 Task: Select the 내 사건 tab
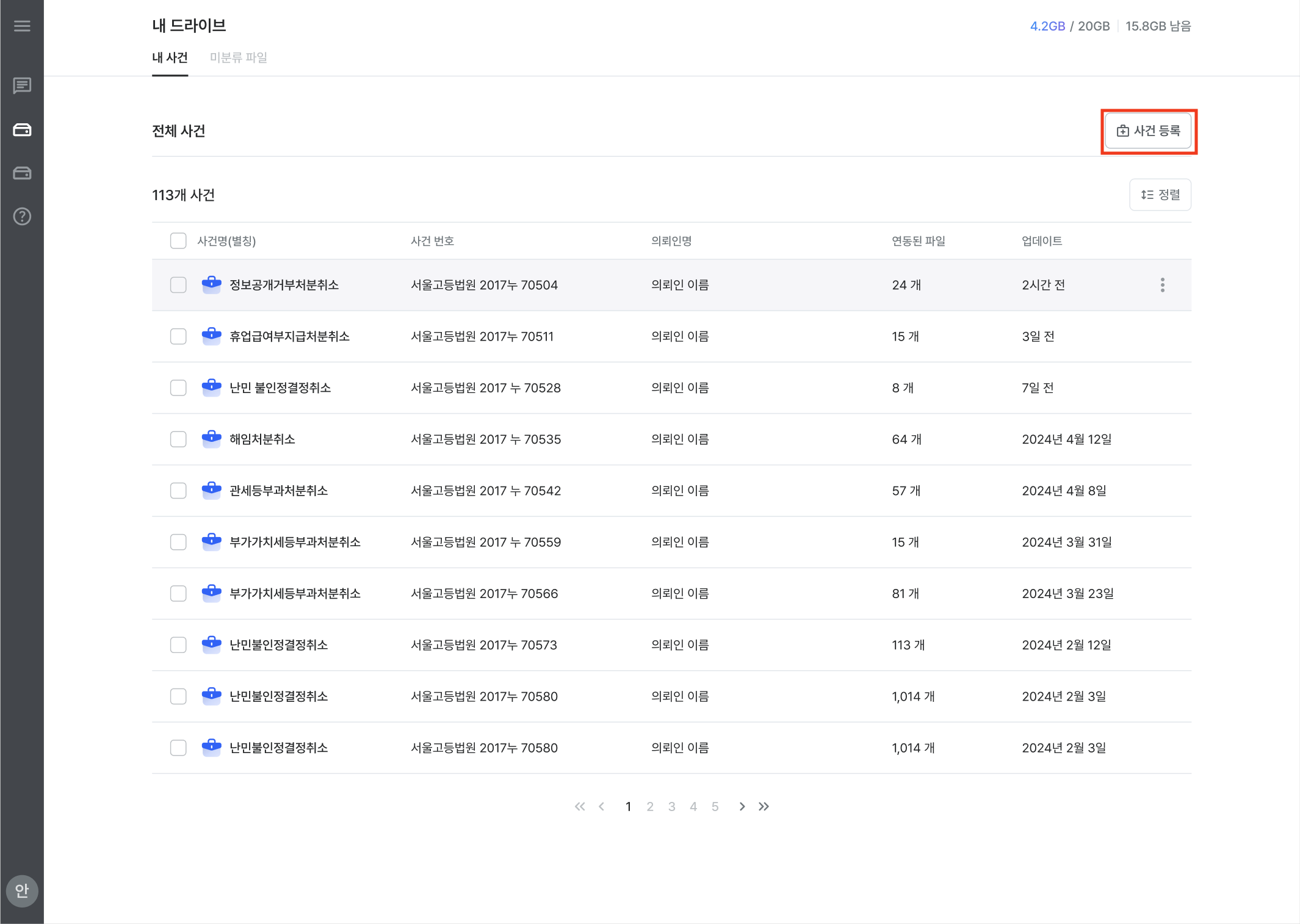[170, 57]
